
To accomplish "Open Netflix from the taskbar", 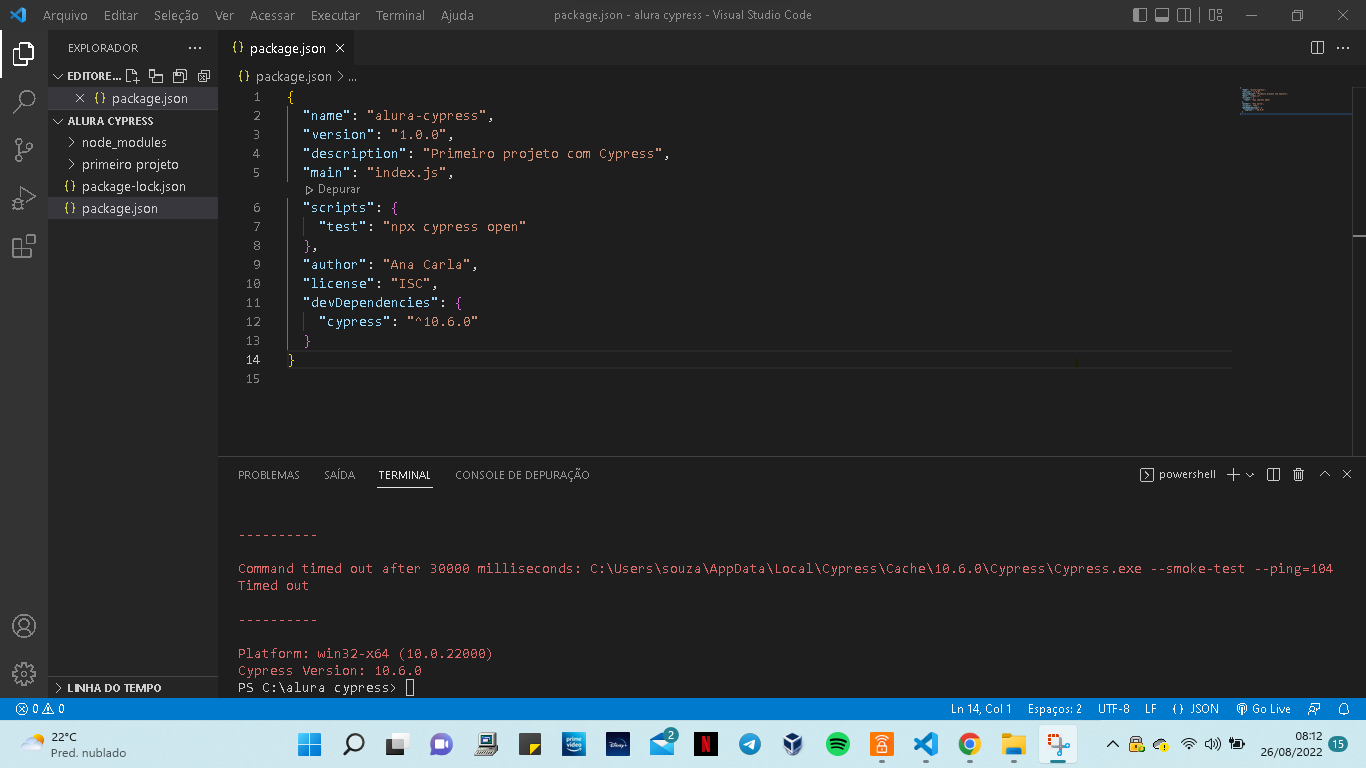I will [705, 744].
